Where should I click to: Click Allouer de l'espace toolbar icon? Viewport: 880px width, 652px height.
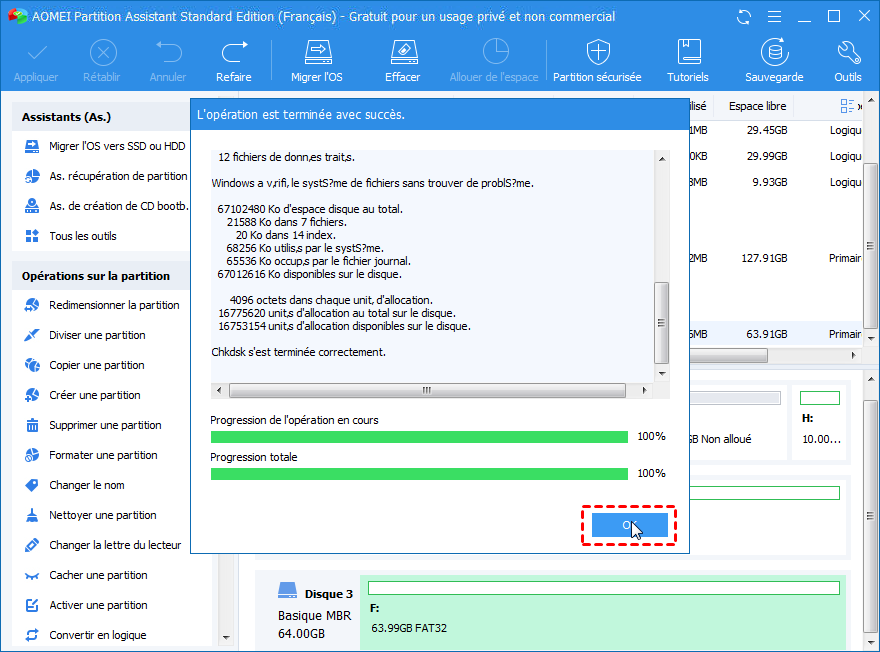[494, 61]
